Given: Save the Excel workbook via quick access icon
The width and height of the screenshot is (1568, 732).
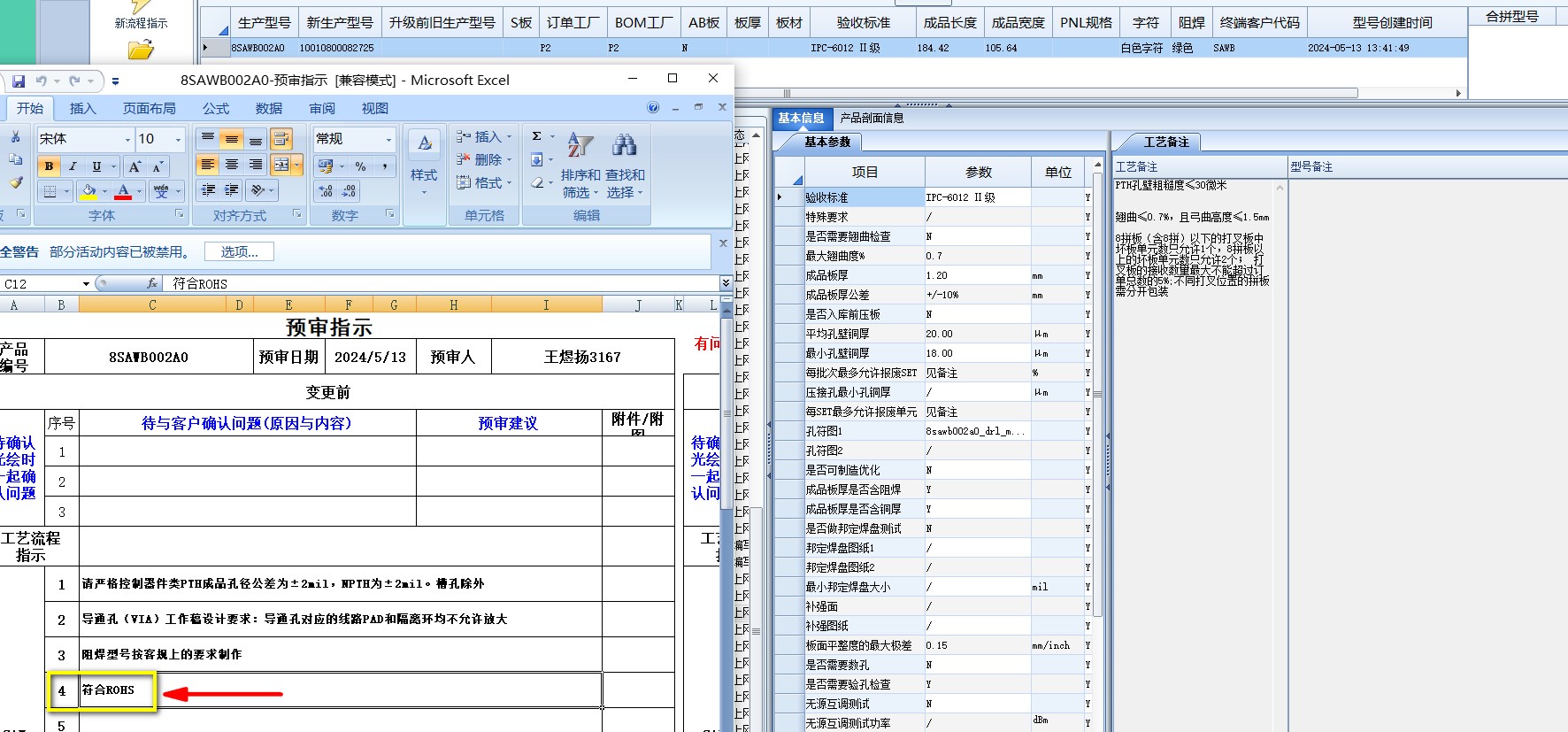Looking at the screenshot, I should click(x=18, y=81).
